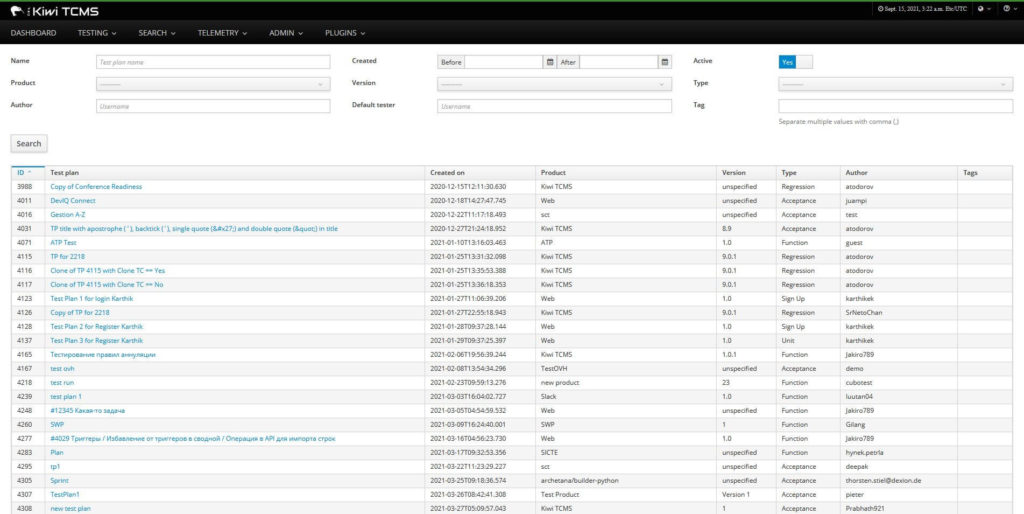
Task: Open the SWP test plan
Action: 57,425
